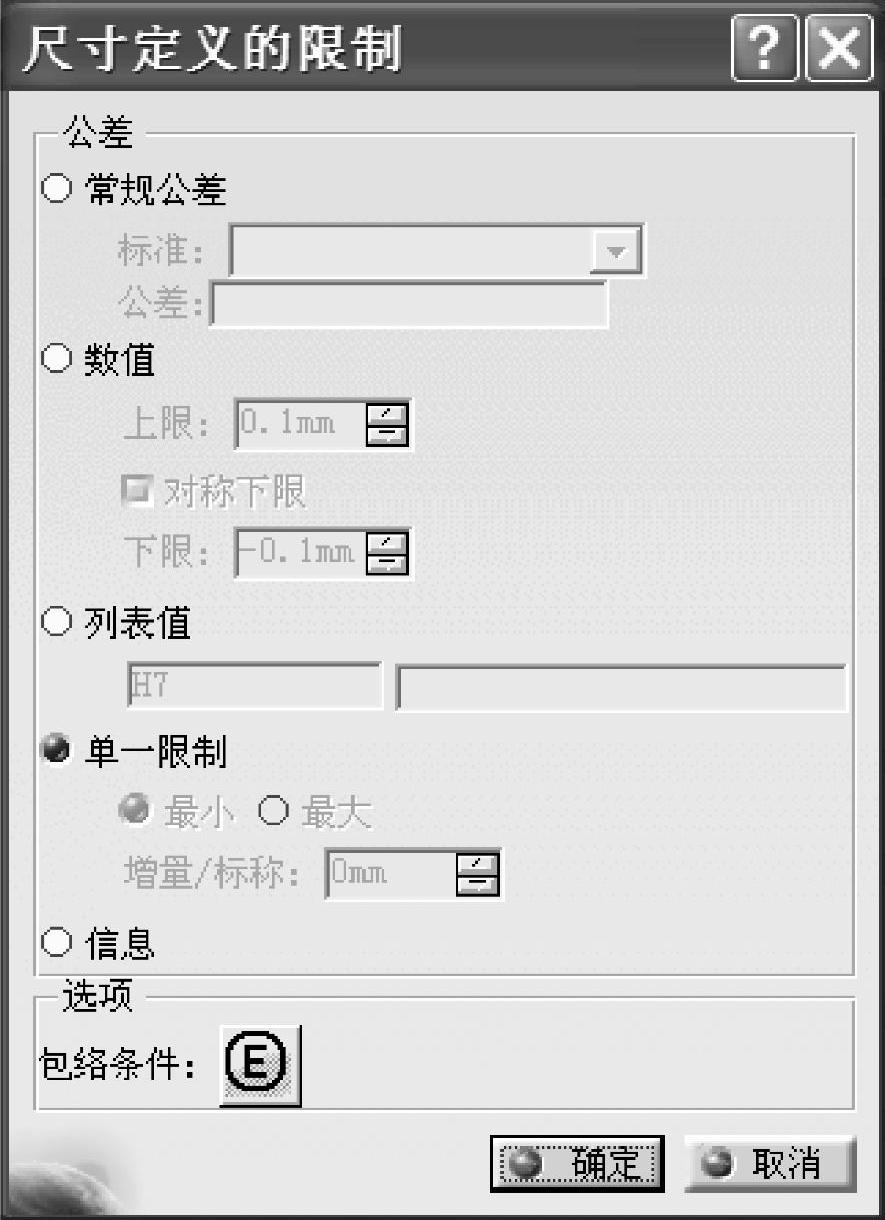Screen dimensions: 885x1220
Task: Close the 尺寸定义的限制 dialog
Action: [x=840, y=48]
